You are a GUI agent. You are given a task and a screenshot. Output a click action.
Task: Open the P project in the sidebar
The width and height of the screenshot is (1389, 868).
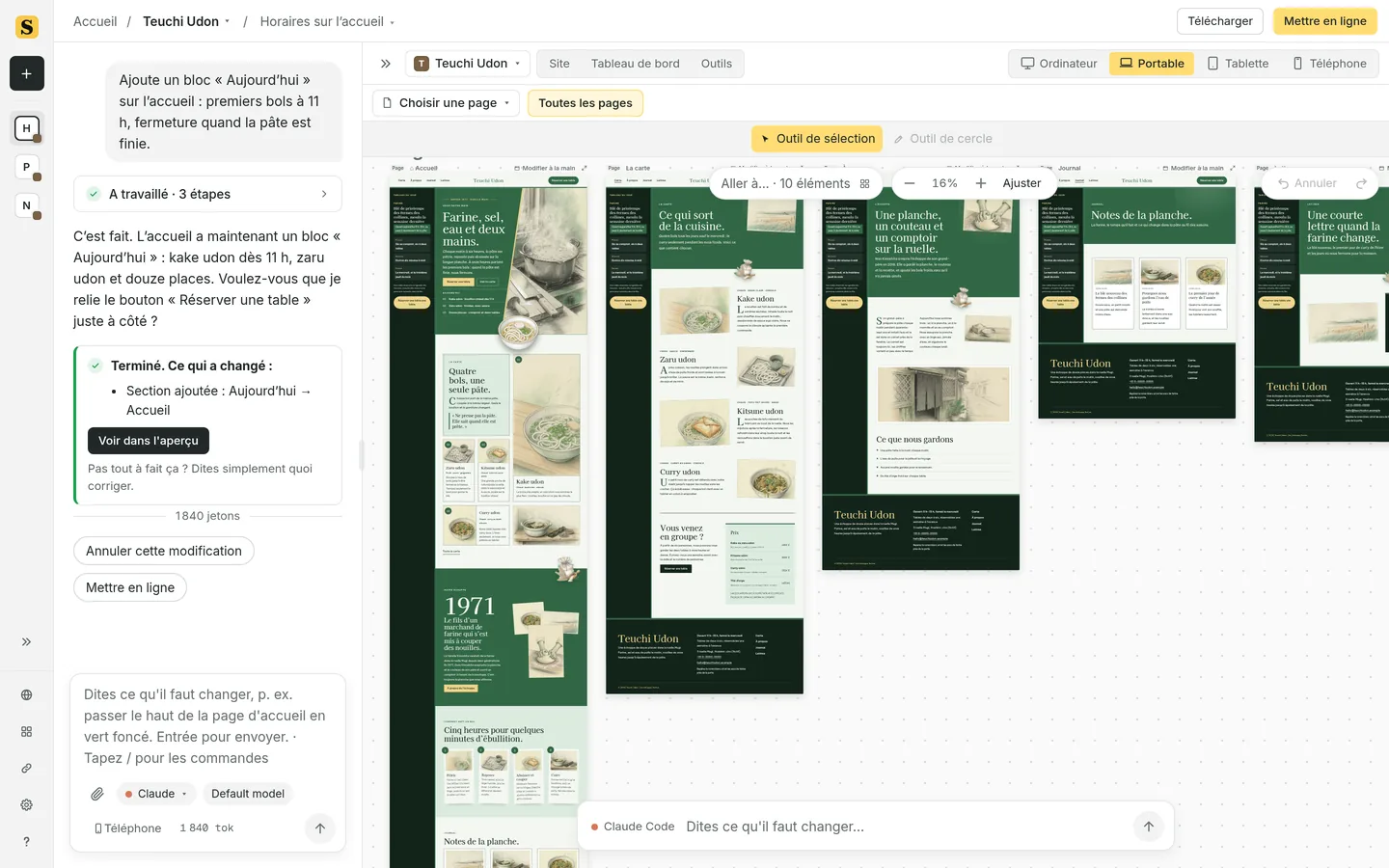(27, 167)
